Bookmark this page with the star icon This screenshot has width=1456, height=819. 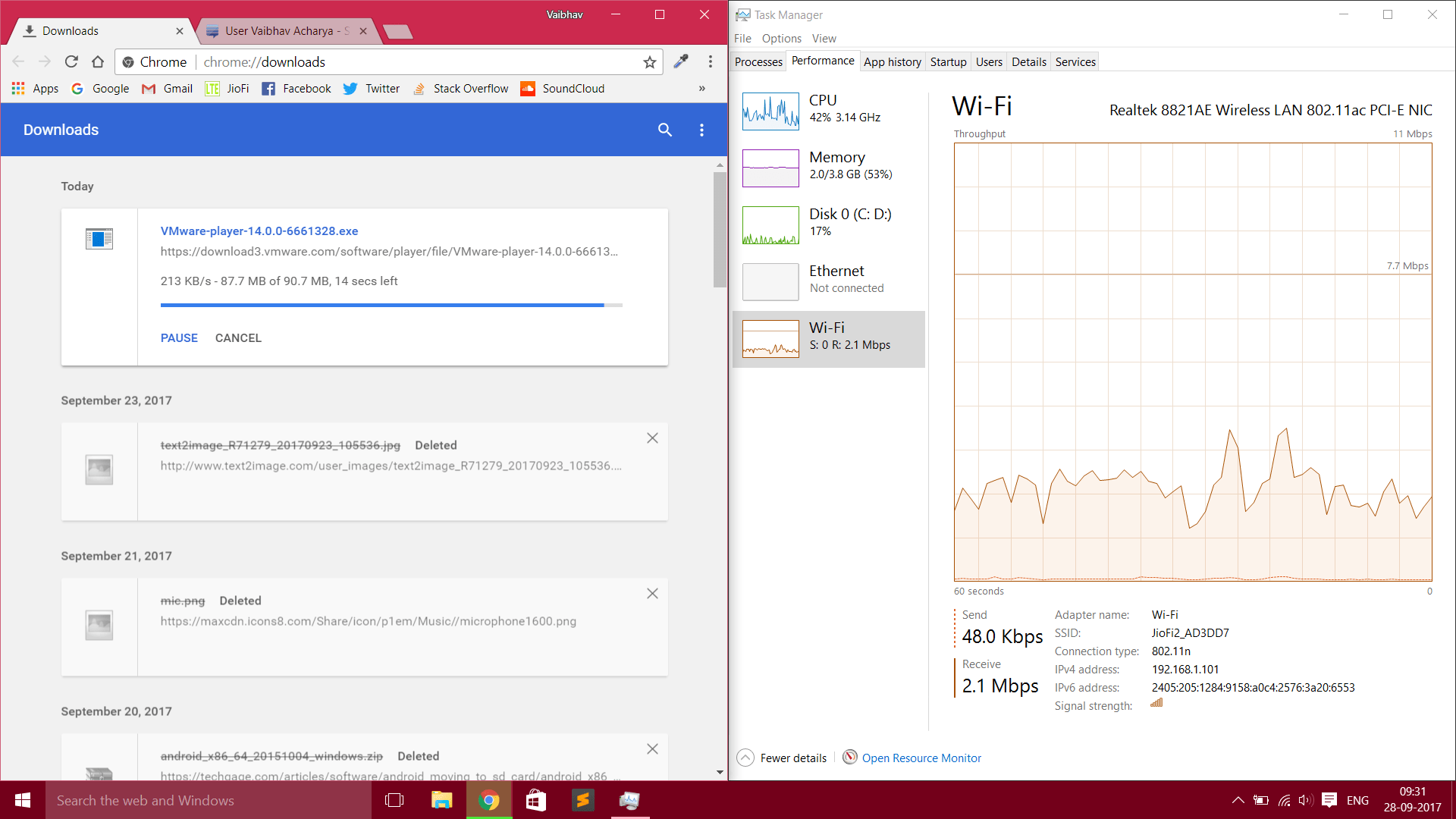tap(648, 61)
